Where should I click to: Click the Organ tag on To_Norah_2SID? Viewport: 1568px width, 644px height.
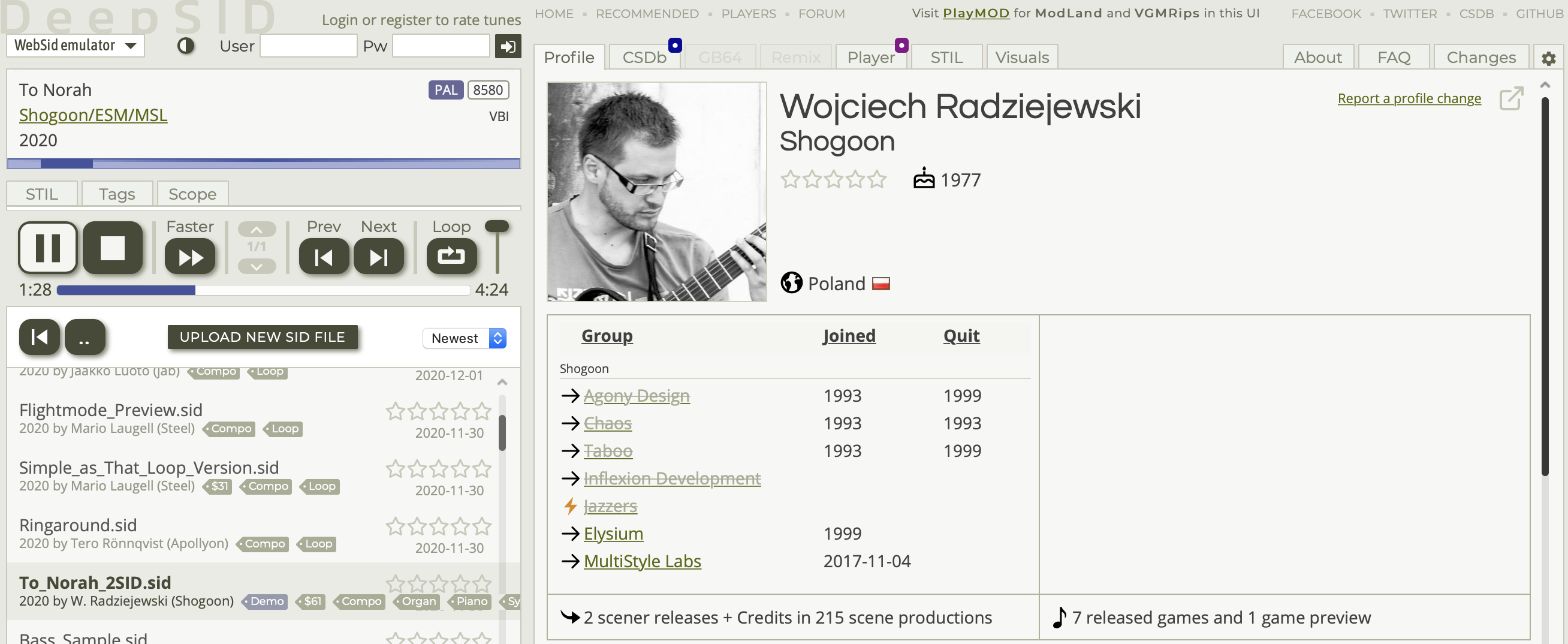(x=417, y=601)
